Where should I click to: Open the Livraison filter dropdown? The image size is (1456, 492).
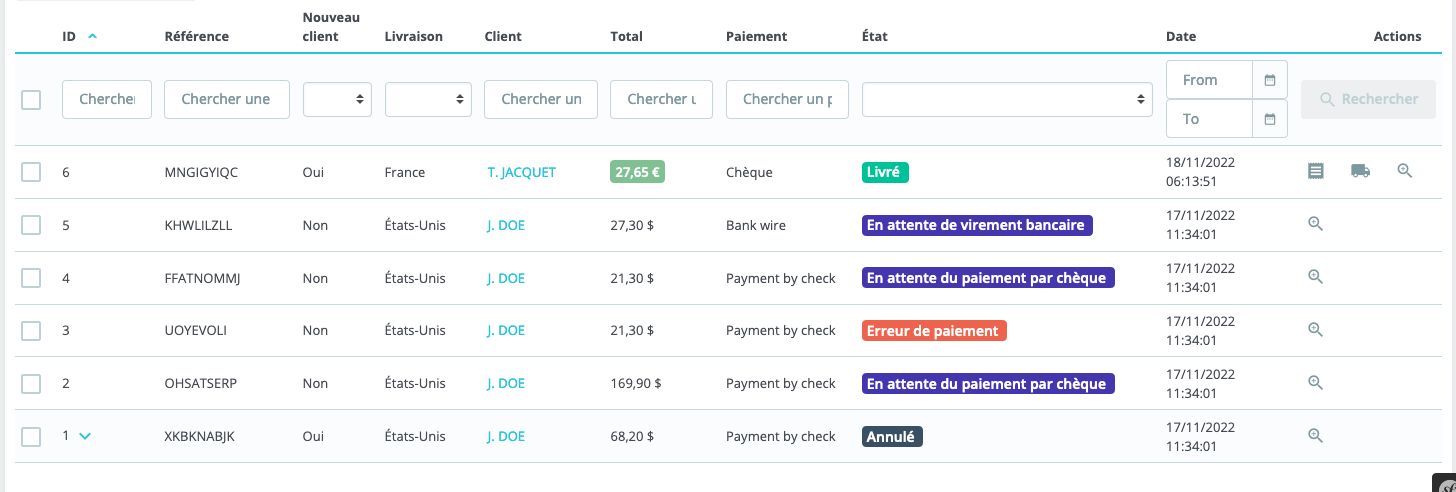[x=428, y=99]
